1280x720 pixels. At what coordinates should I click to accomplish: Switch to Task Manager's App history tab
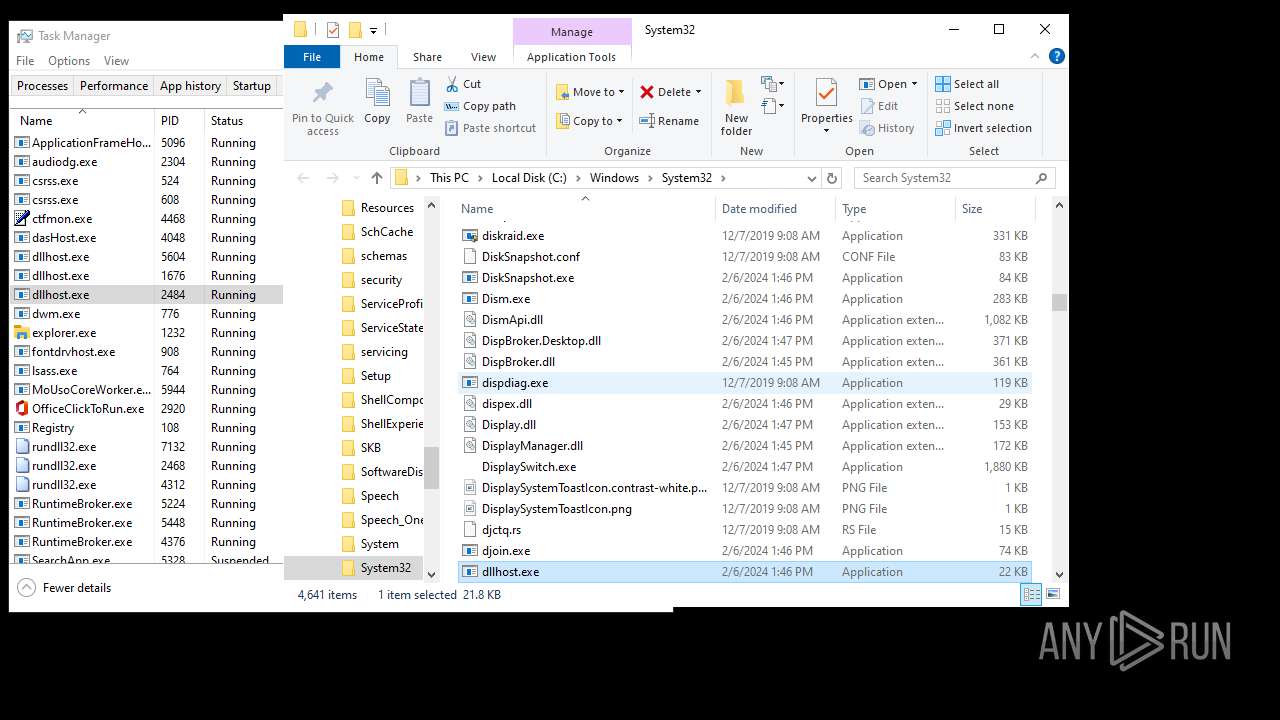pyautogui.click(x=190, y=86)
